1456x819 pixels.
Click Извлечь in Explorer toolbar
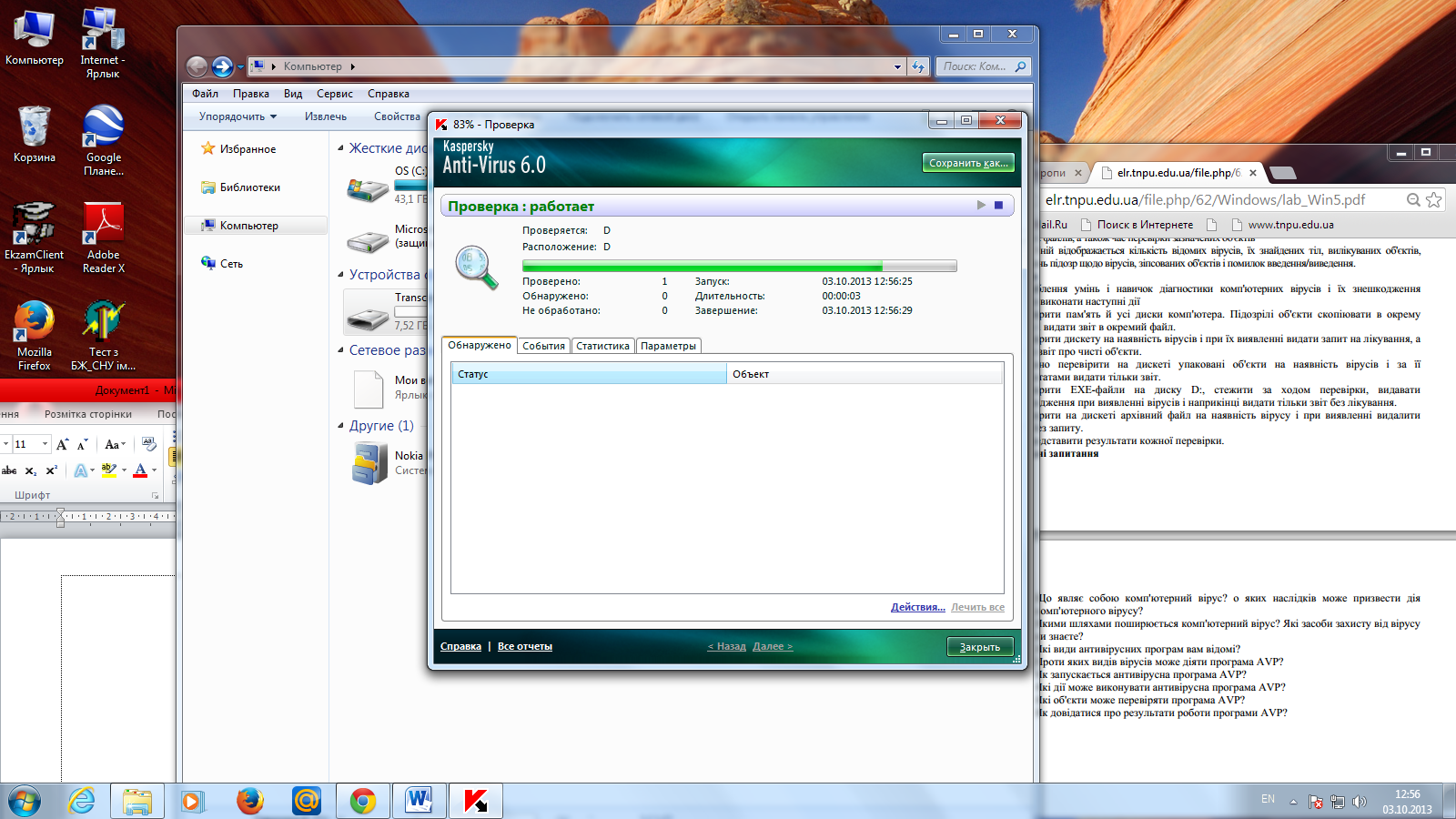(x=326, y=116)
